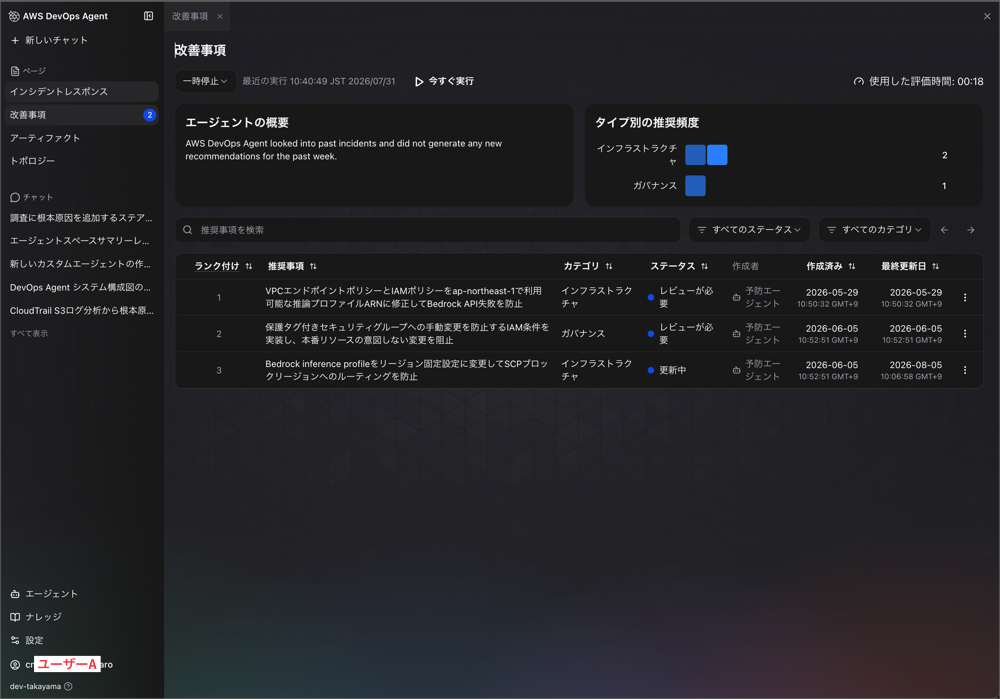Go to previous page with left arrow
The height and width of the screenshot is (699, 1000).
point(945,230)
